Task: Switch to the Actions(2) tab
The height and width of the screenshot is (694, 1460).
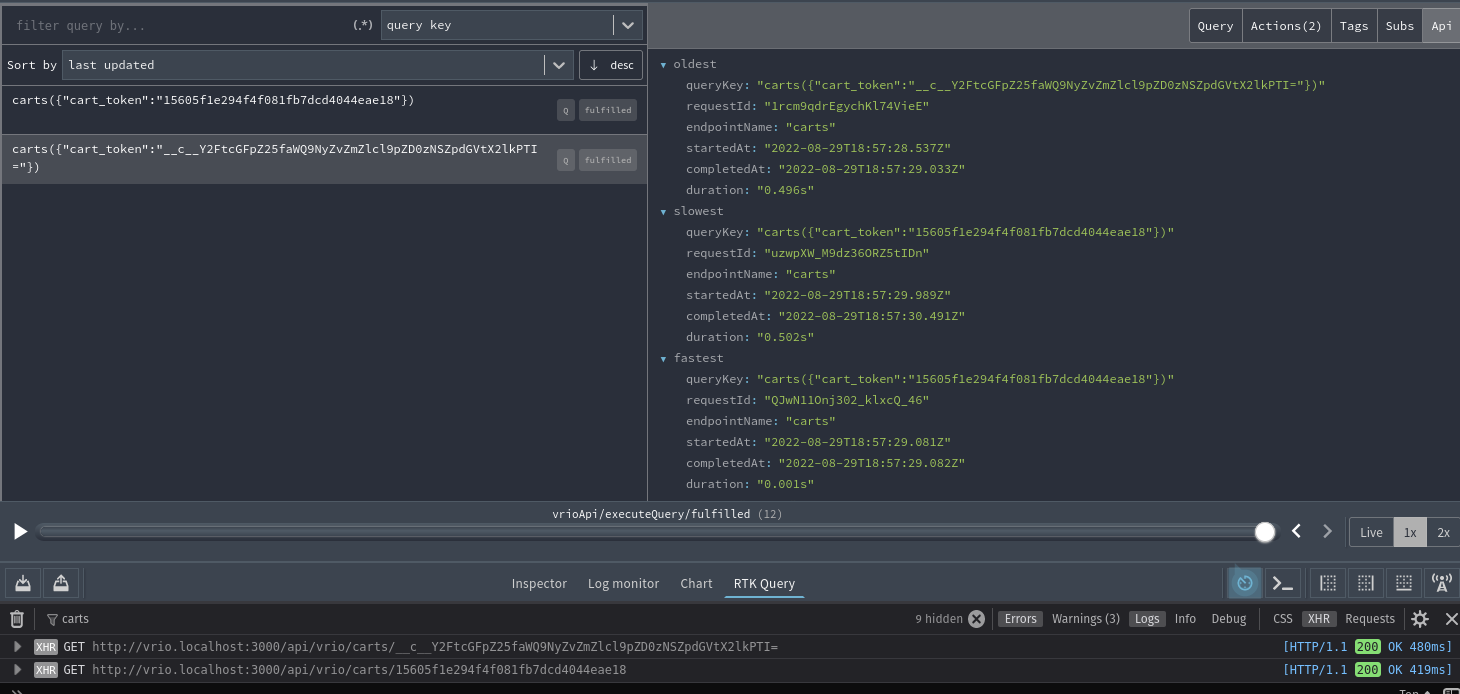Action: (1286, 26)
